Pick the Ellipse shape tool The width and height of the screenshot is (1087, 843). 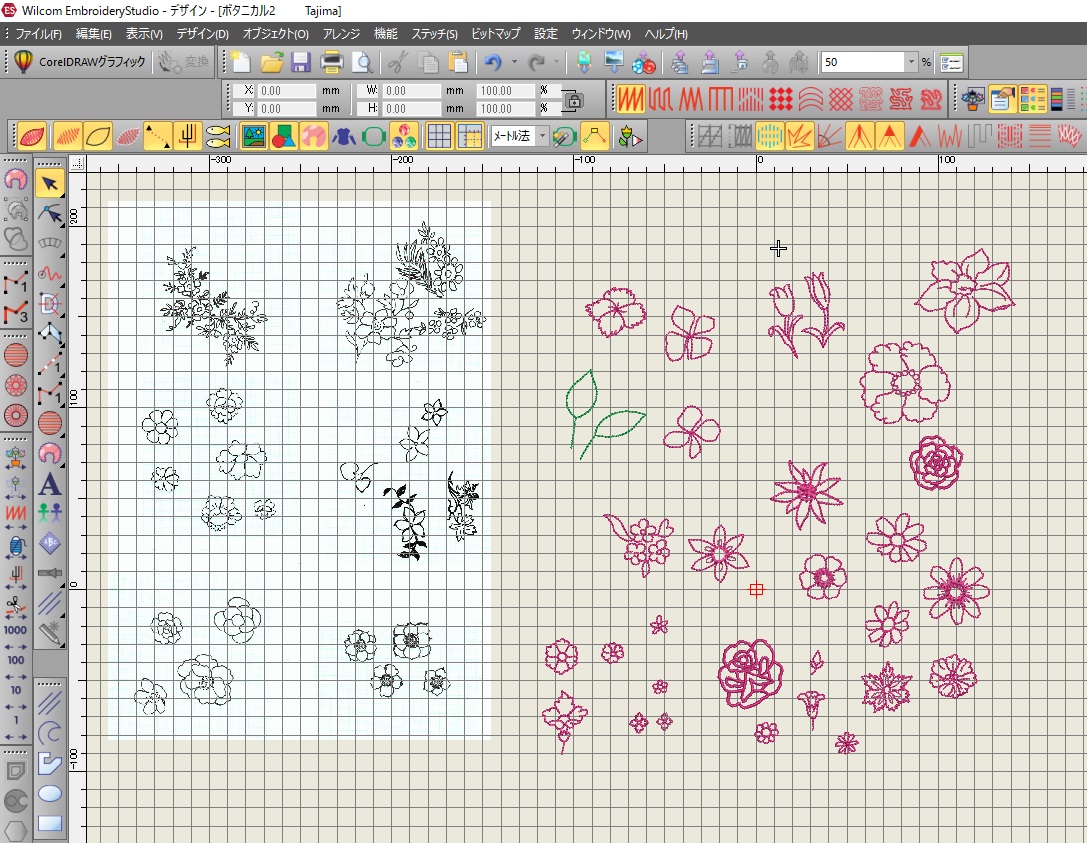point(49,793)
